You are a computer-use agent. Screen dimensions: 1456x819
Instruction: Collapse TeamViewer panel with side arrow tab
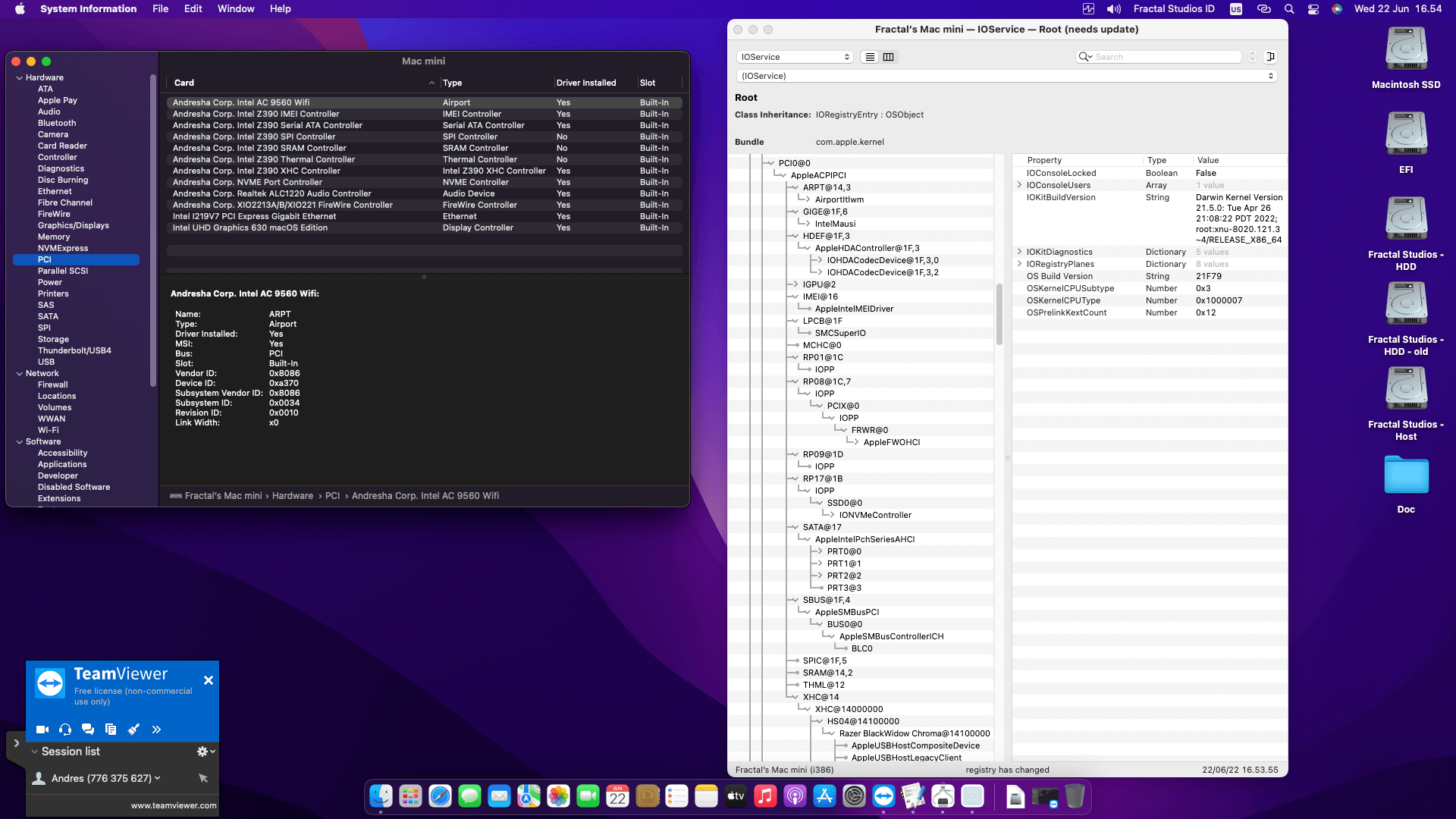pyautogui.click(x=16, y=743)
